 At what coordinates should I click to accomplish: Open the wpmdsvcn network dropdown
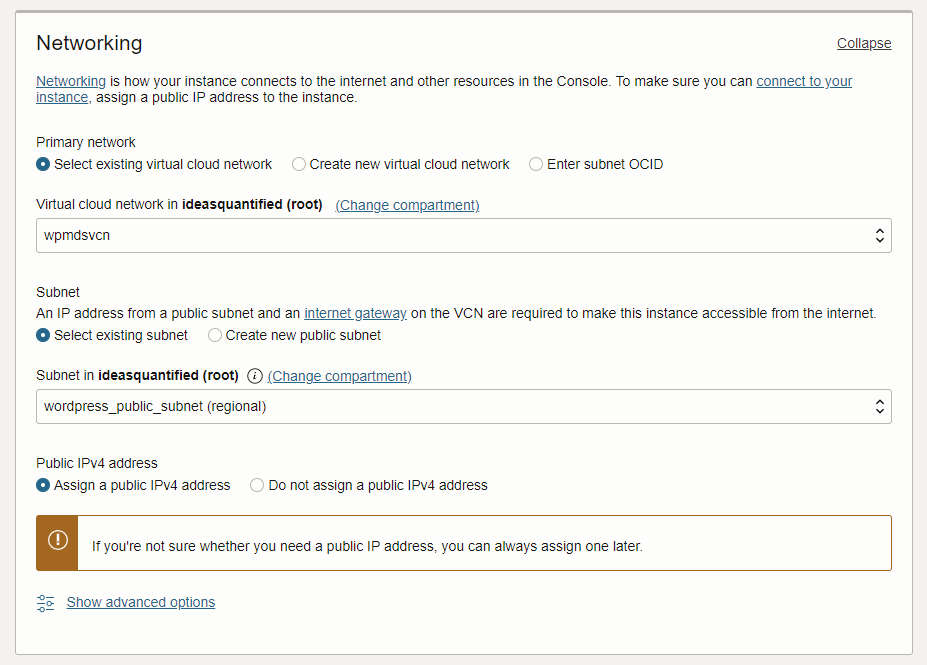tap(464, 235)
